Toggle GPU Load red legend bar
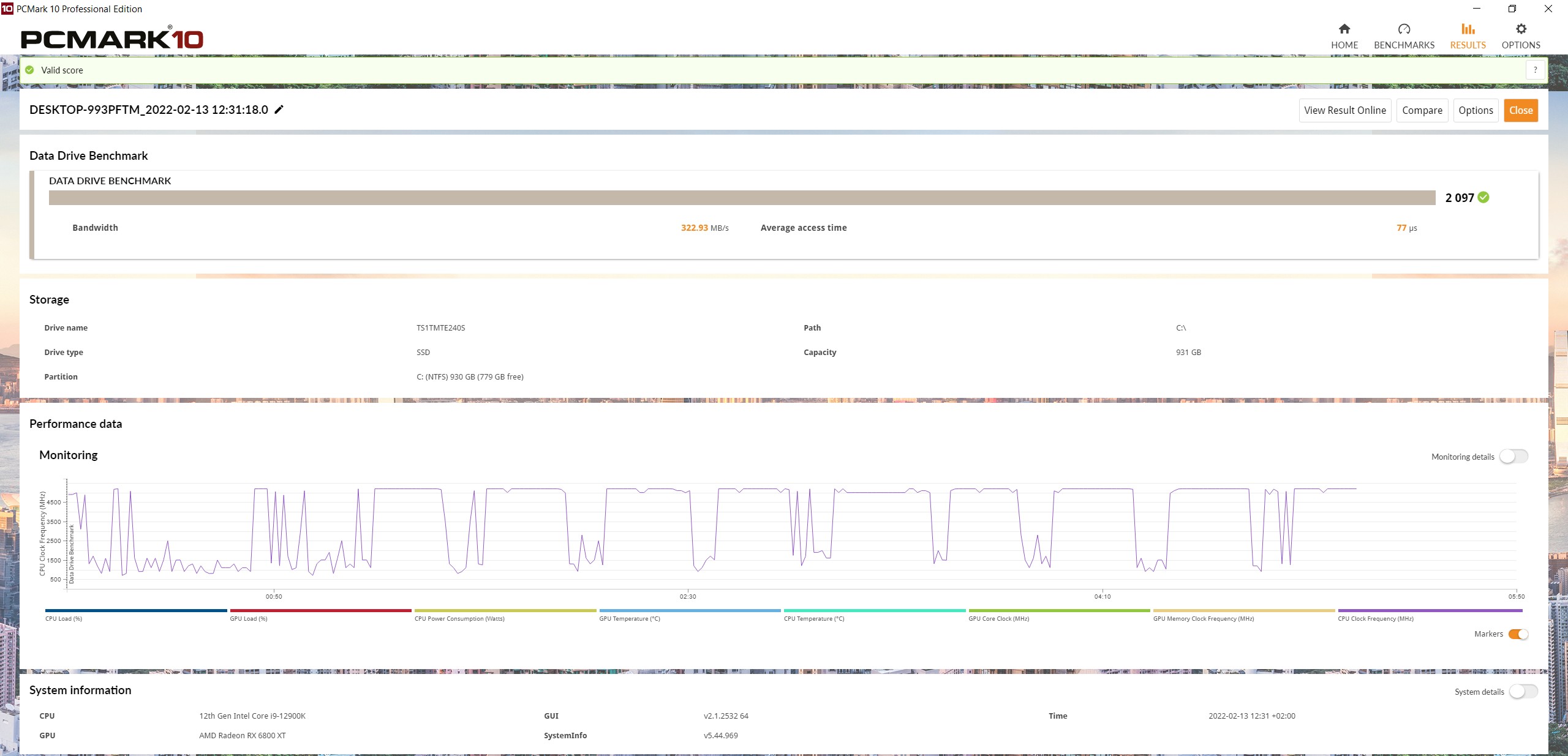The image size is (1568, 756). [x=320, y=611]
